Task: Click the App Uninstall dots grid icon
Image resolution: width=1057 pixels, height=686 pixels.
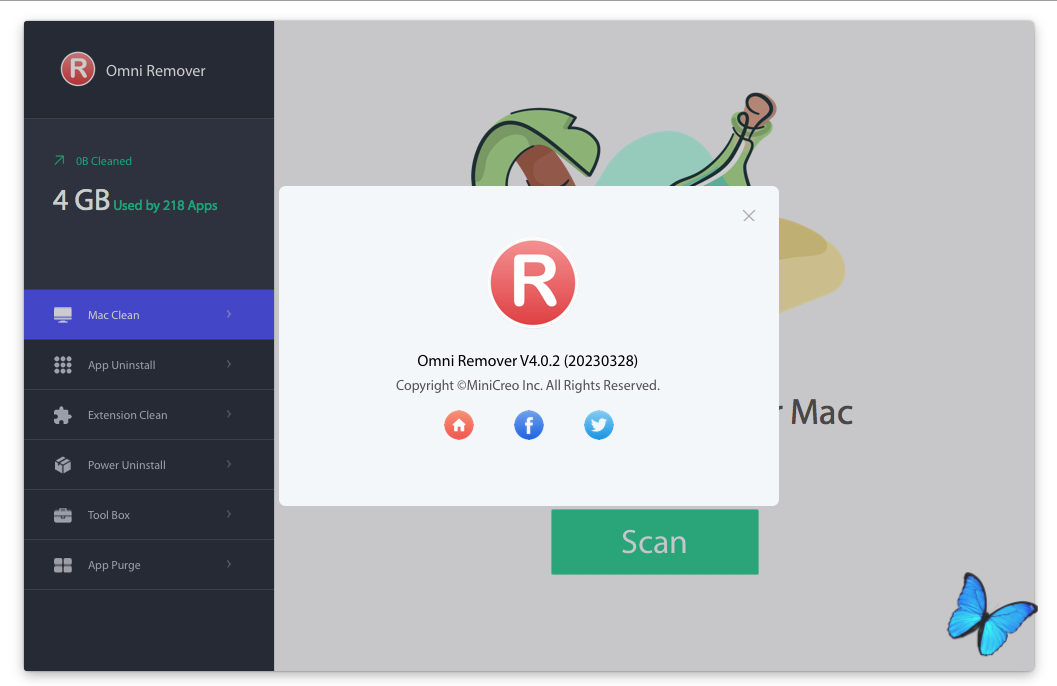Action: [63, 365]
